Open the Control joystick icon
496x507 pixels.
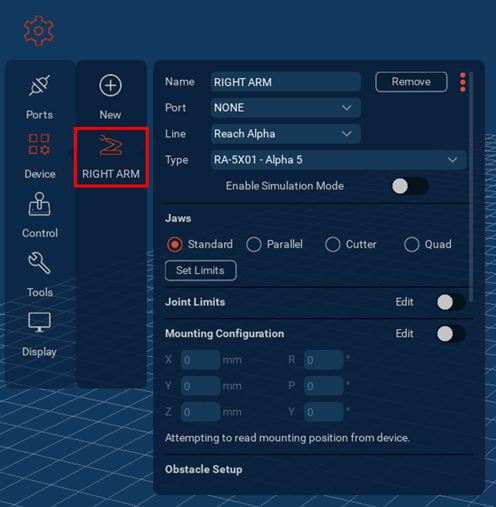point(39,204)
